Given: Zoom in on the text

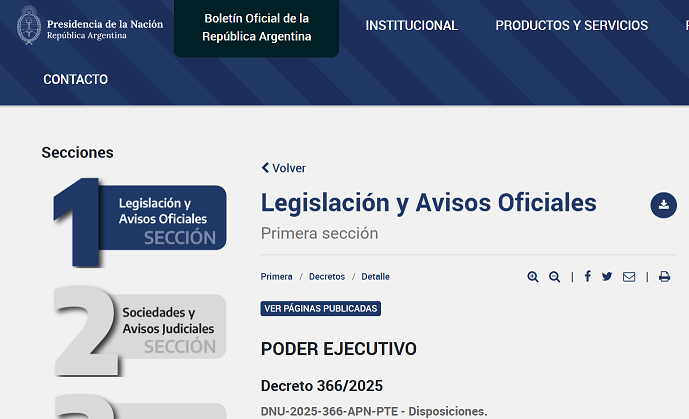Looking at the screenshot, I should [533, 277].
